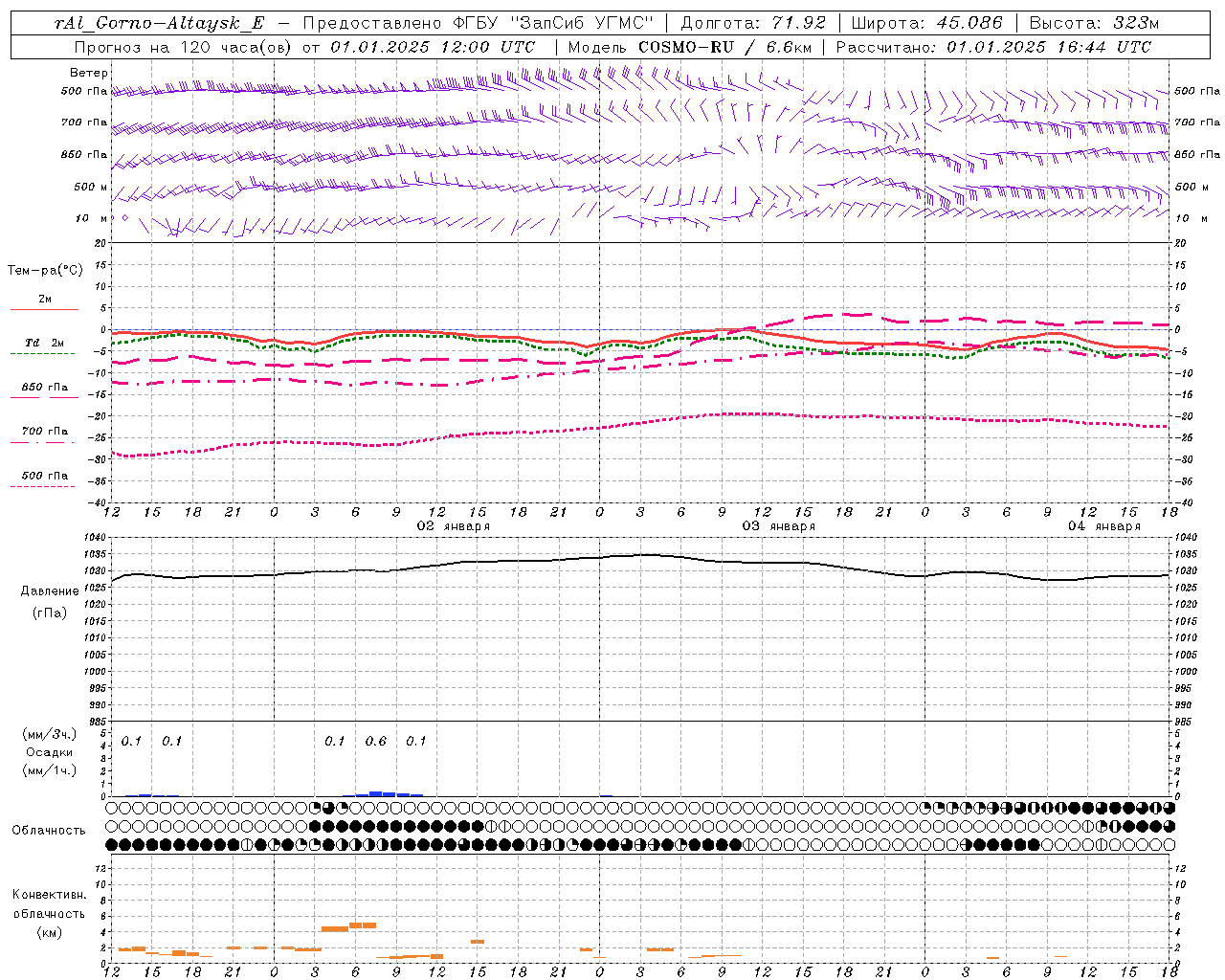
Task: Click the longitude value "Долгота: 71.92"
Action: pyautogui.click(x=753, y=23)
